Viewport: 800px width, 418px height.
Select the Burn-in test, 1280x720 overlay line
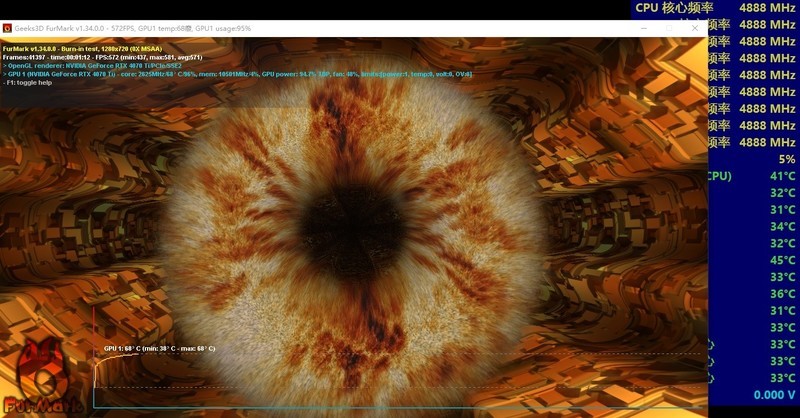coord(83,49)
